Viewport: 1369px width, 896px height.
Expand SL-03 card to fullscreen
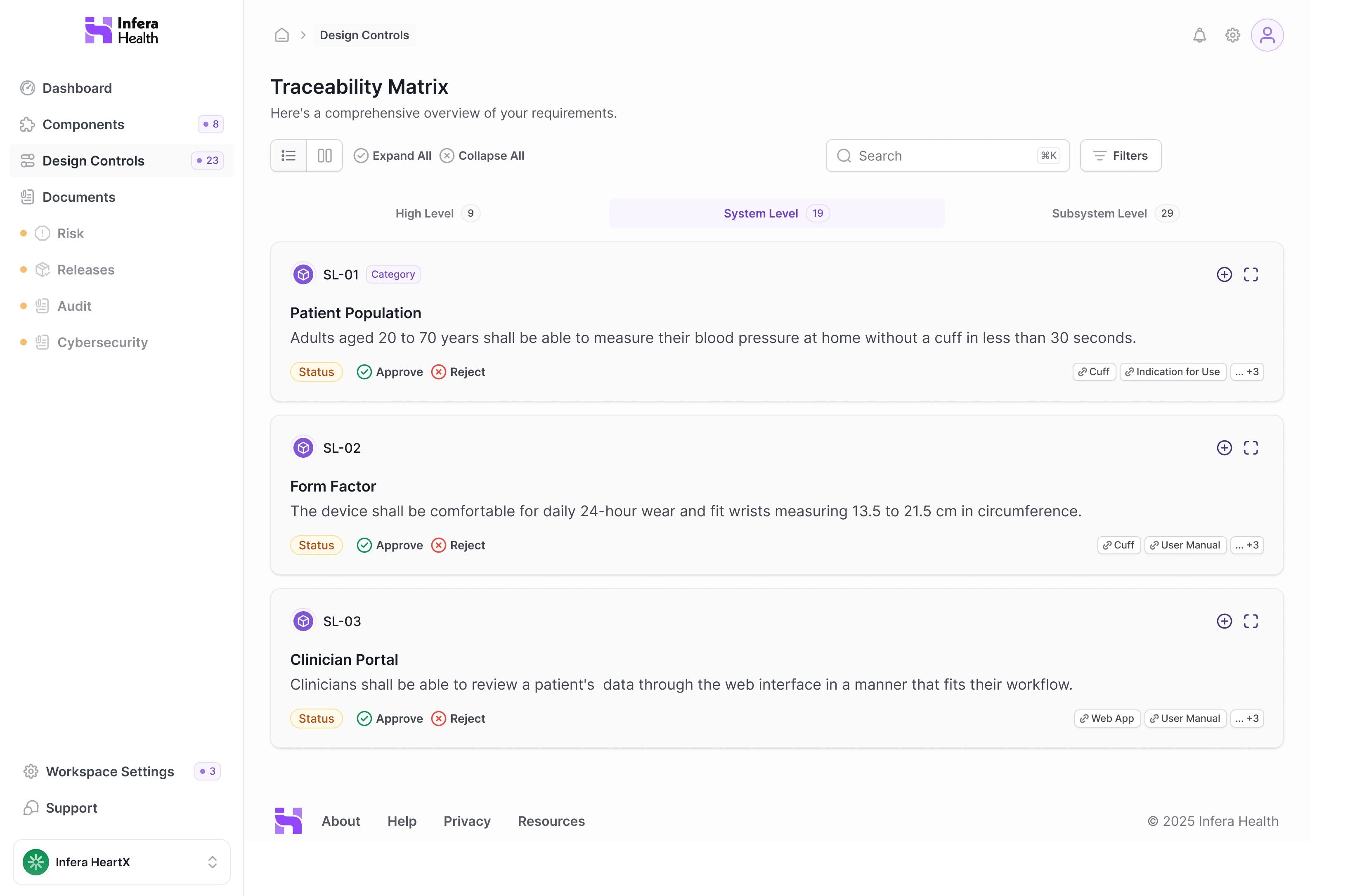1251,621
